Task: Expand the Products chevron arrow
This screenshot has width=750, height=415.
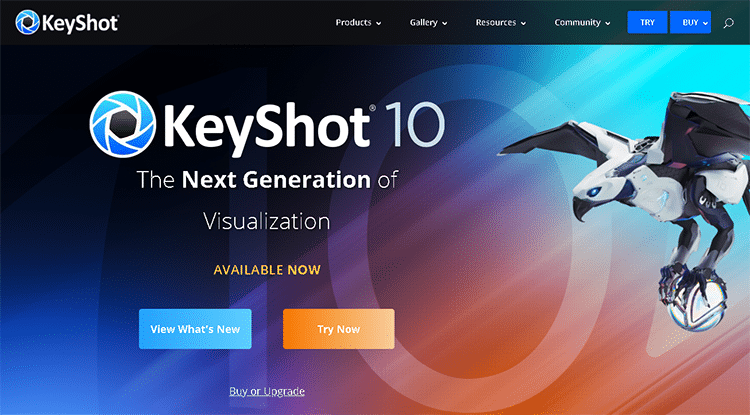Action: pos(378,23)
